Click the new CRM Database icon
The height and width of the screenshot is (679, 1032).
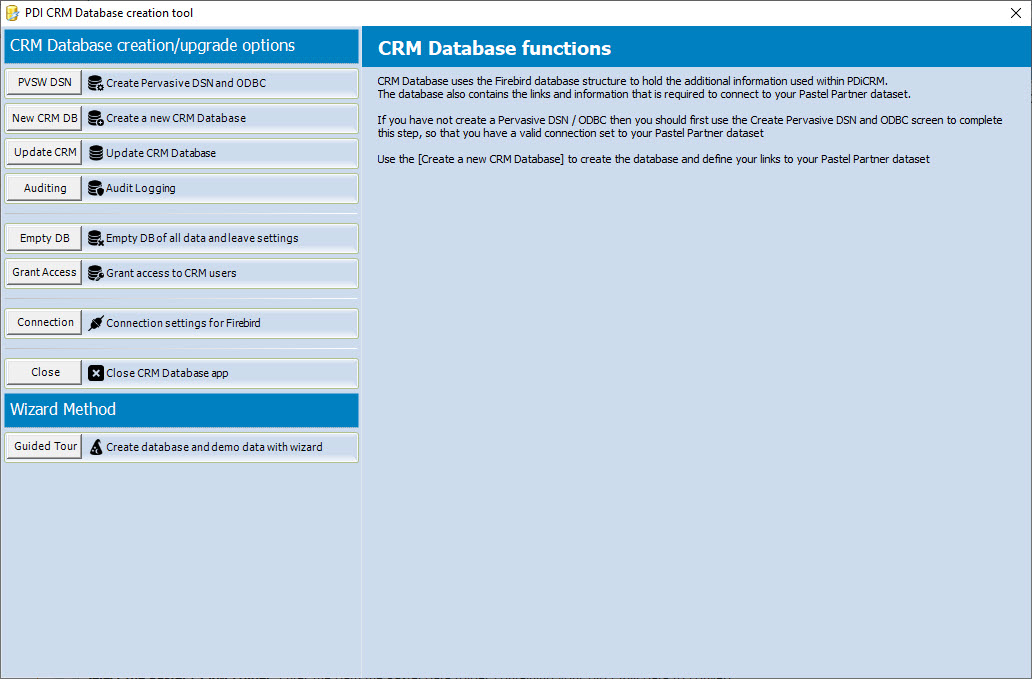pos(96,118)
